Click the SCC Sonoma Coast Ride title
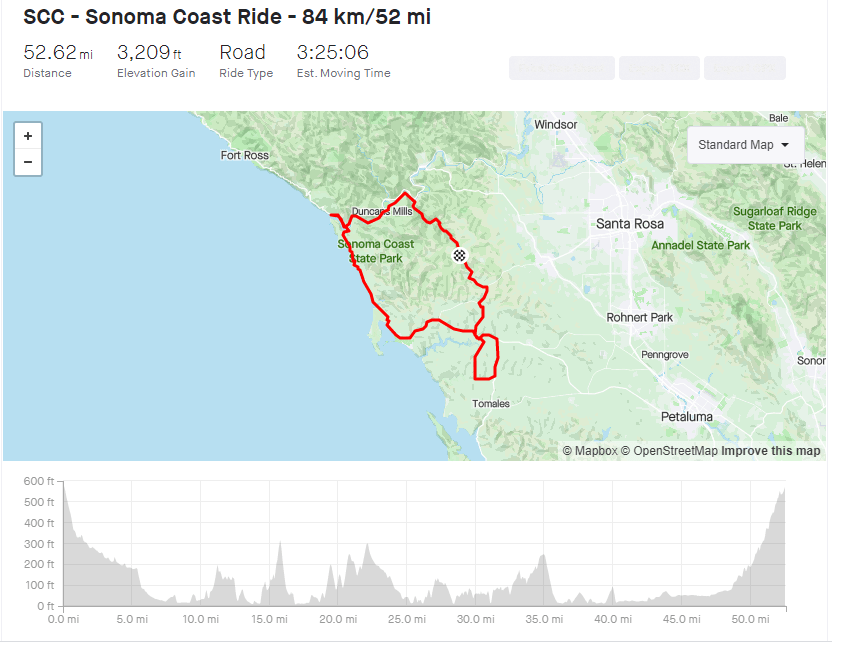843x648 pixels. click(227, 17)
